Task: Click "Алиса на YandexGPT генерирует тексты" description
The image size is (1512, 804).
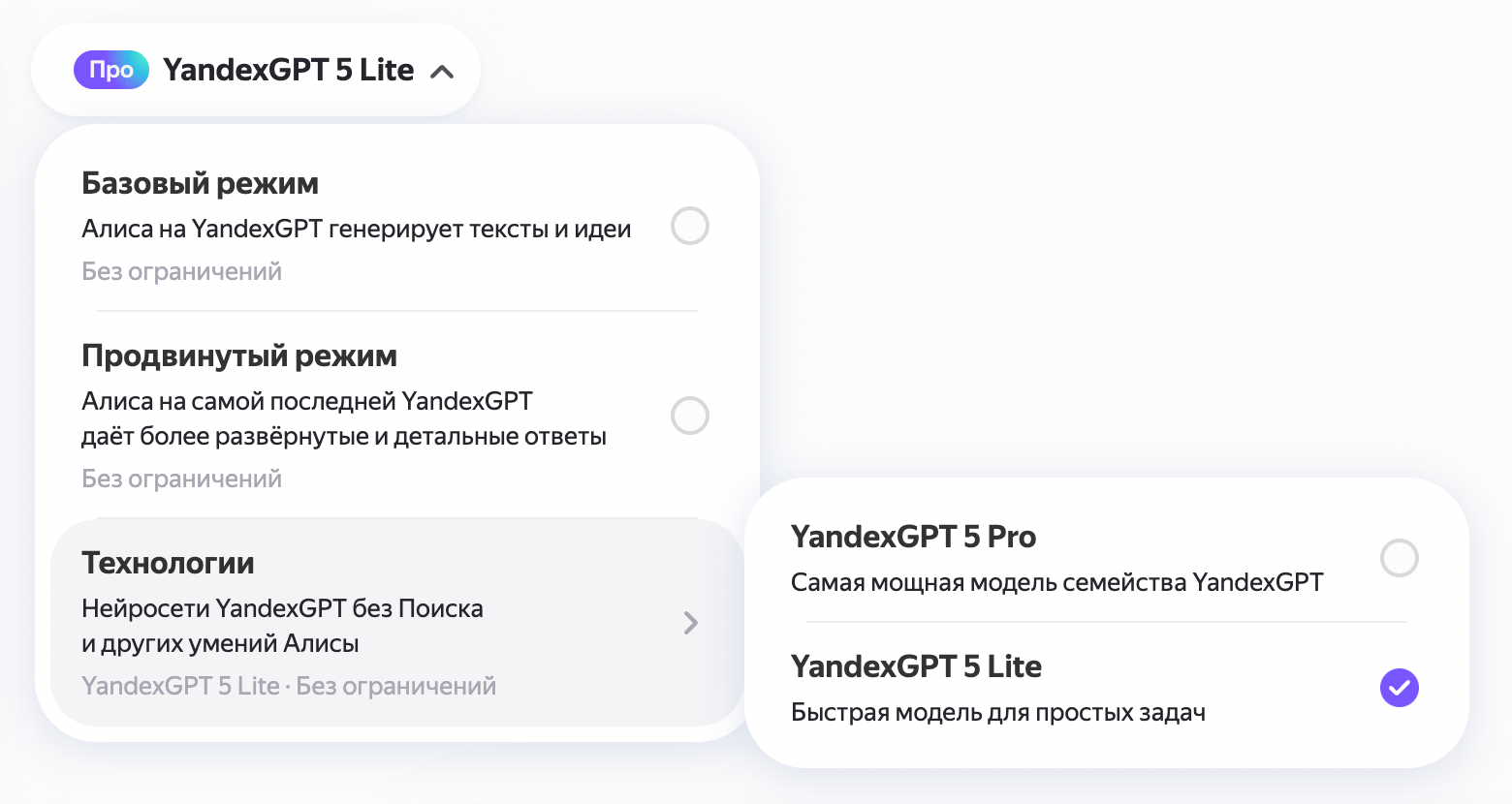Action: [x=356, y=230]
